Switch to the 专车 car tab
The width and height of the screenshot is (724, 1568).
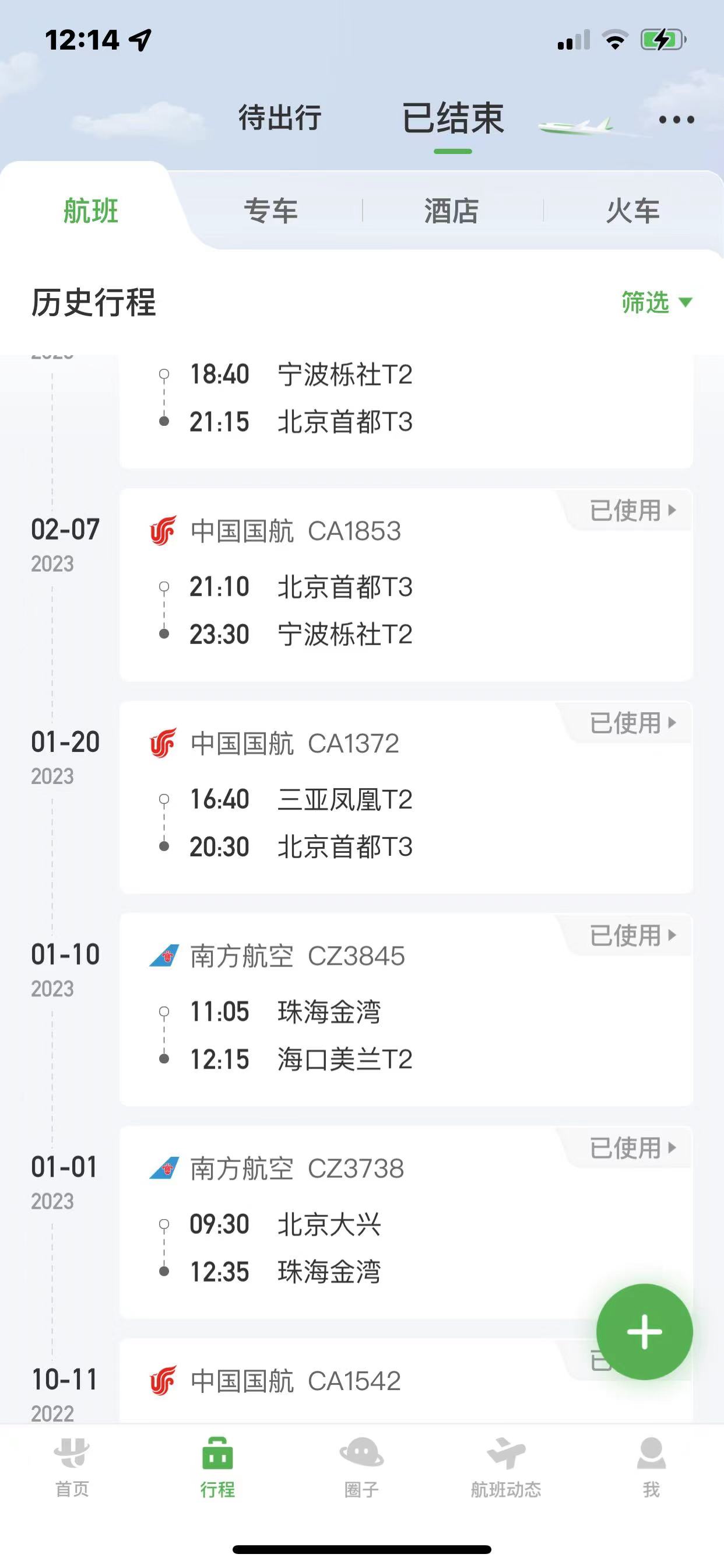[x=270, y=211]
